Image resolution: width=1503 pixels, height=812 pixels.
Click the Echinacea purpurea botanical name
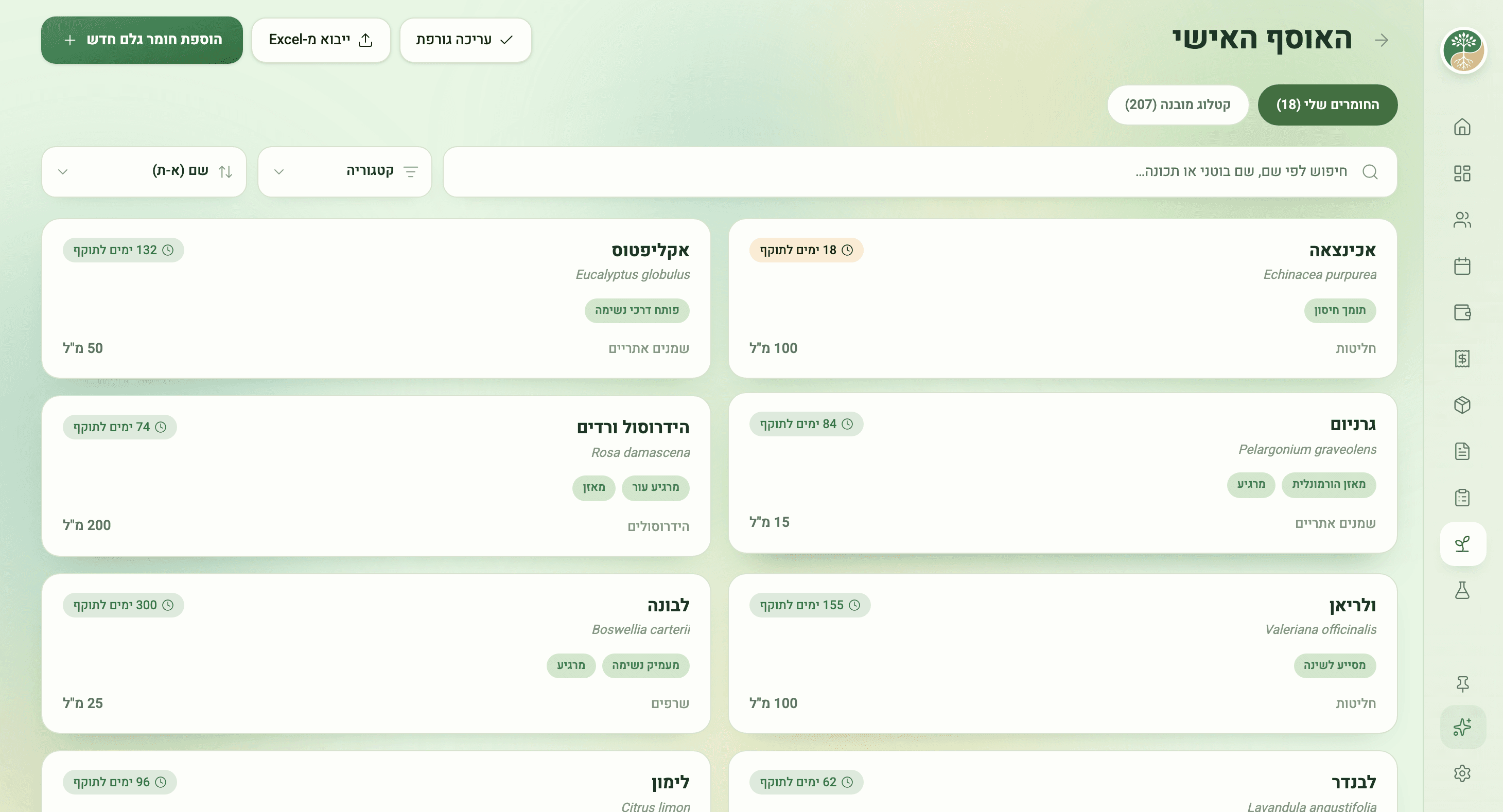[1320, 275]
